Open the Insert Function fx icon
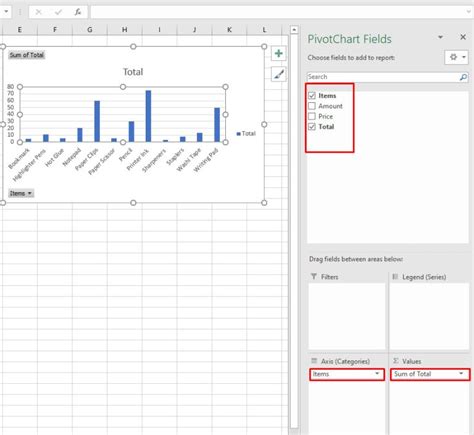This screenshot has height=435, width=474. point(78,12)
